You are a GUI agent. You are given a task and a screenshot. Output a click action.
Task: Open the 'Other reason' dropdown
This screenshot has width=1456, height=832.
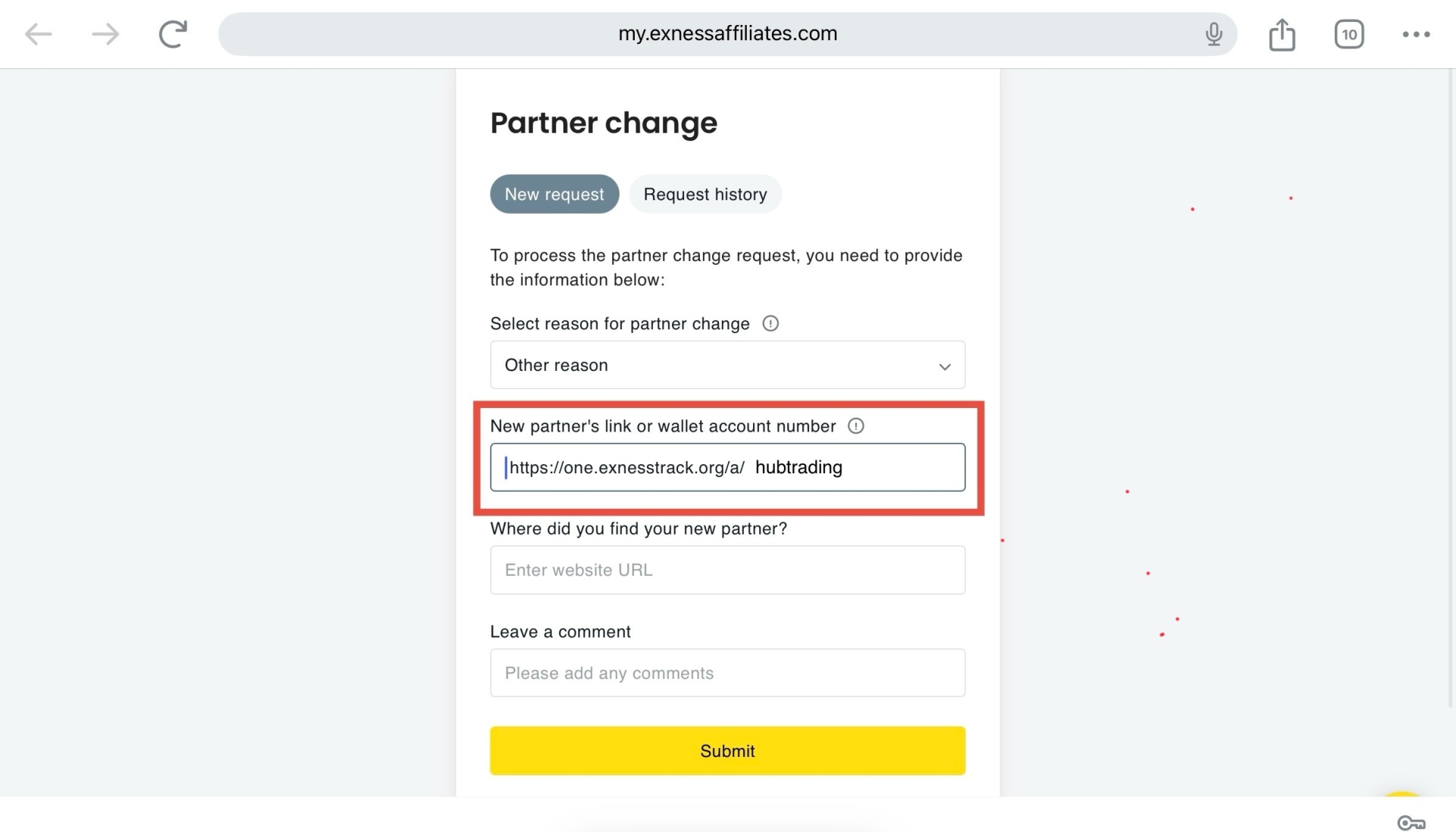click(713, 366)
